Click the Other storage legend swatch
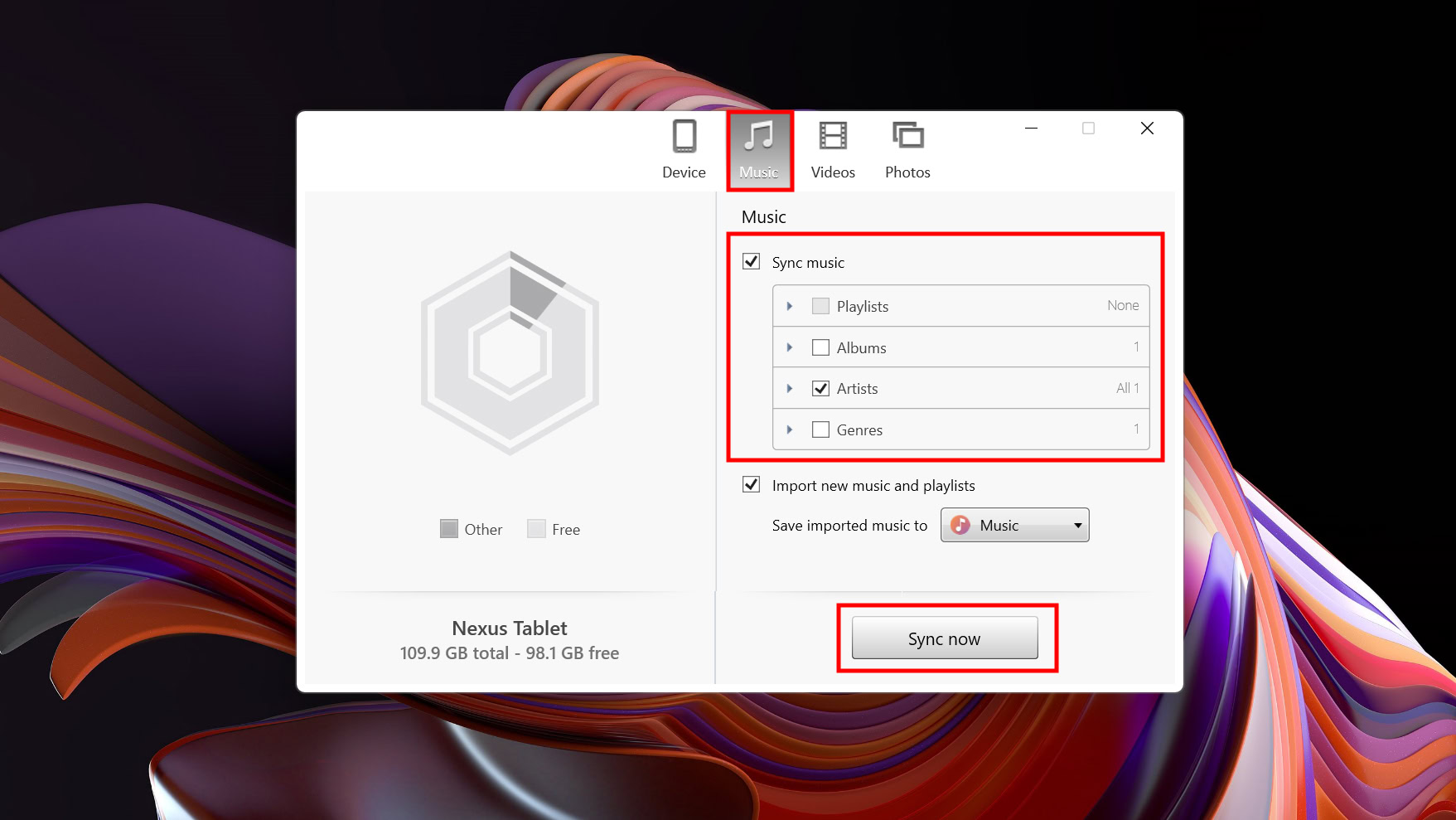 coord(449,529)
